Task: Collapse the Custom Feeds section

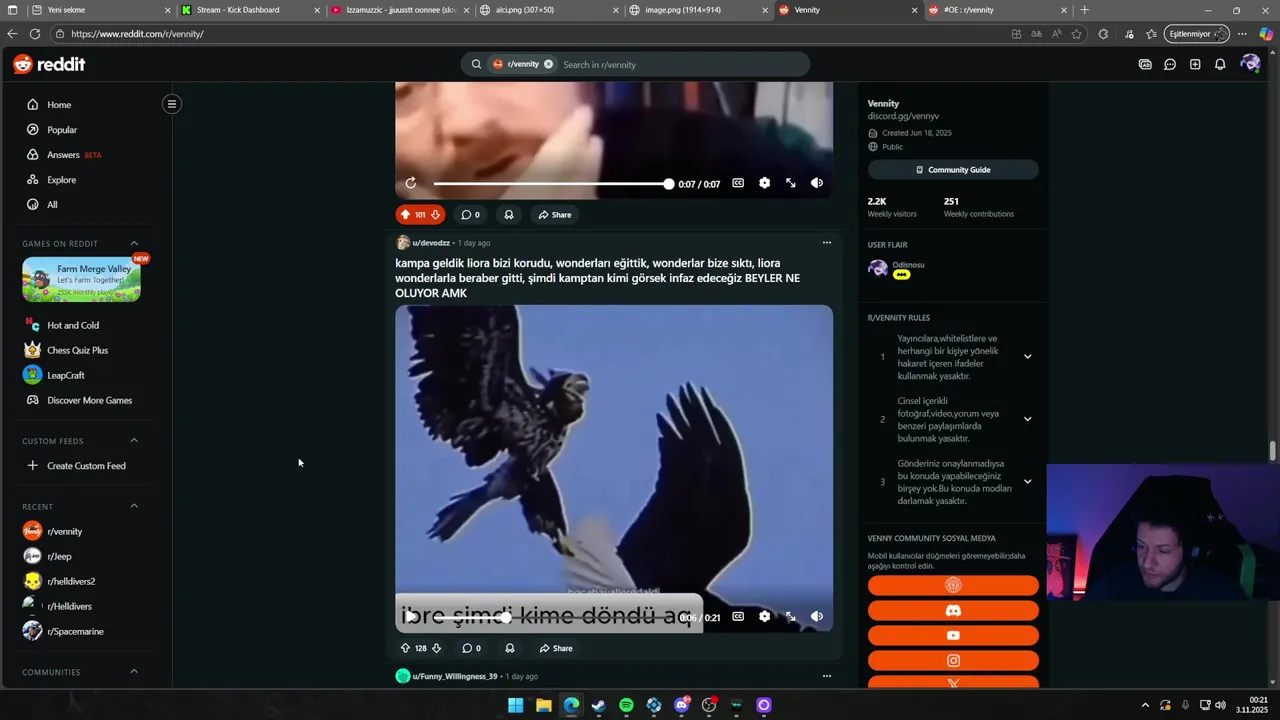Action: click(x=134, y=440)
